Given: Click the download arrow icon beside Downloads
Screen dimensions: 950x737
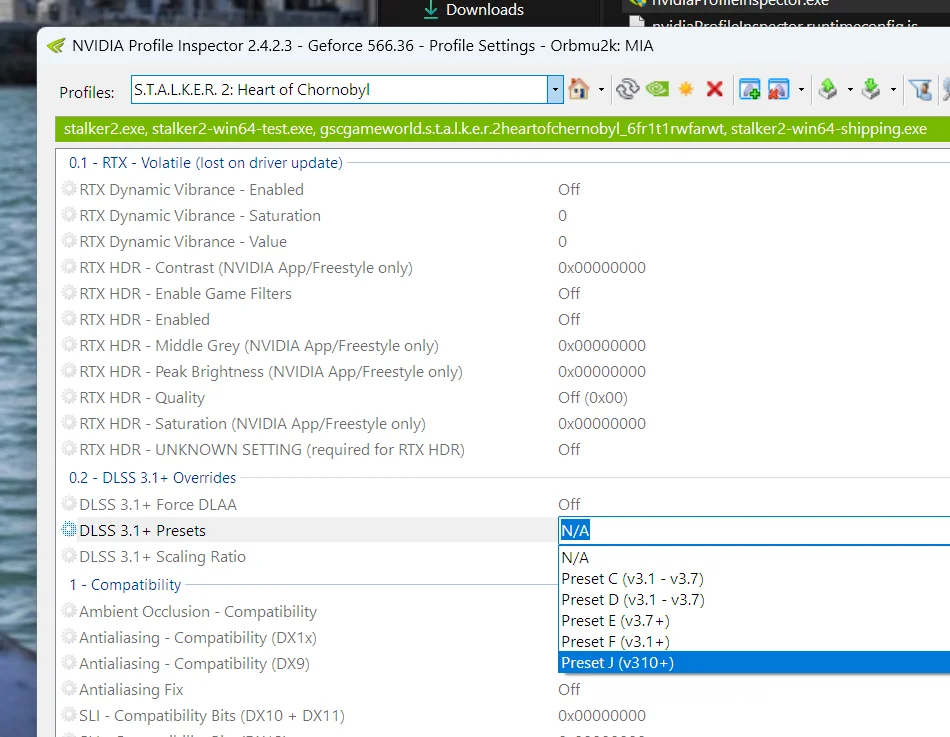Looking at the screenshot, I should click(431, 9).
